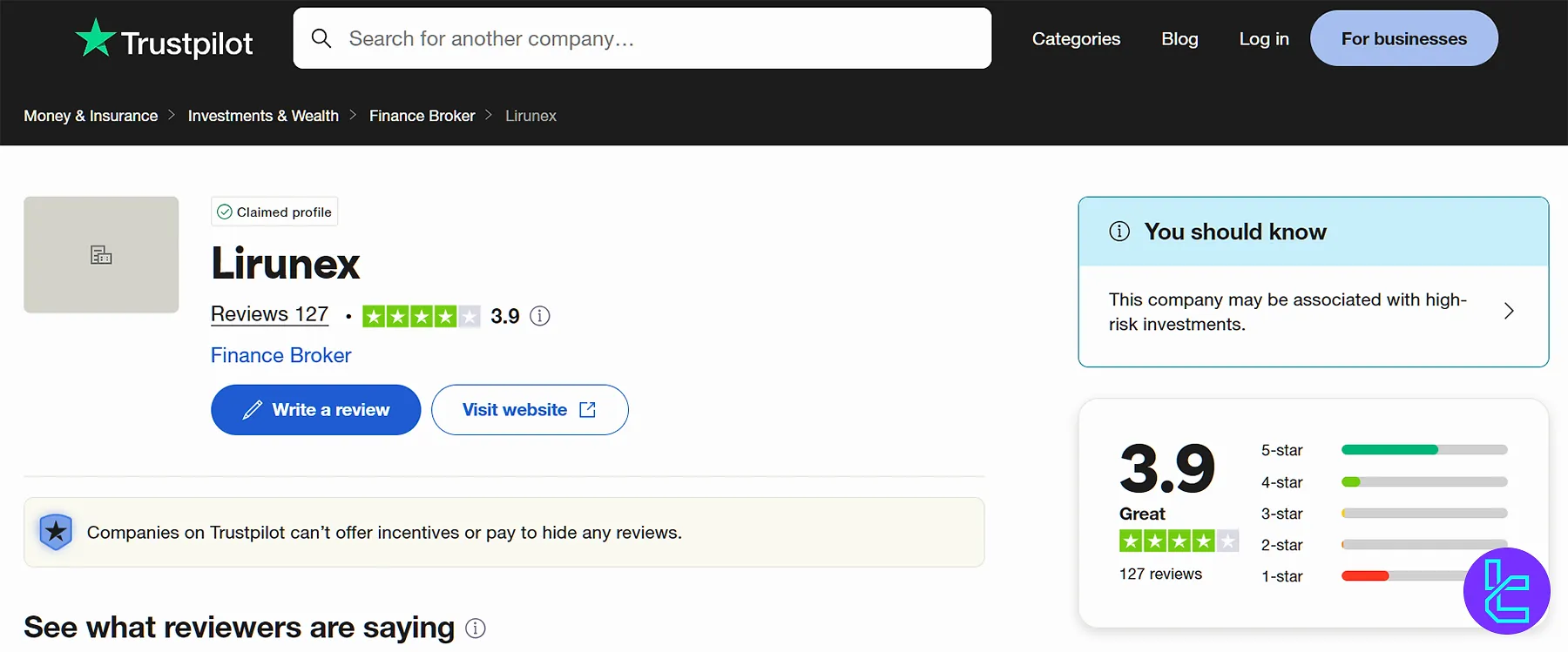Expand the high-risk investments notice chevron
The width and height of the screenshot is (1568, 652).
[1509, 311]
